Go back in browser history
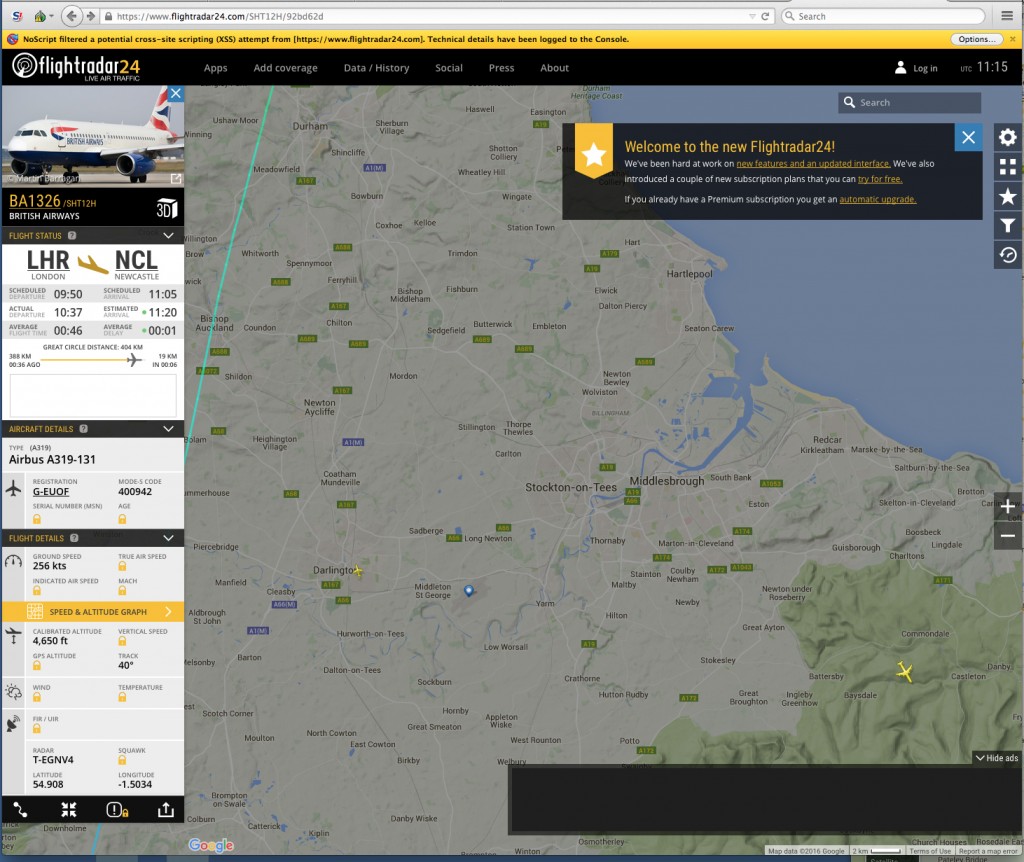Image resolution: width=1024 pixels, height=862 pixels. coord(71,16)
